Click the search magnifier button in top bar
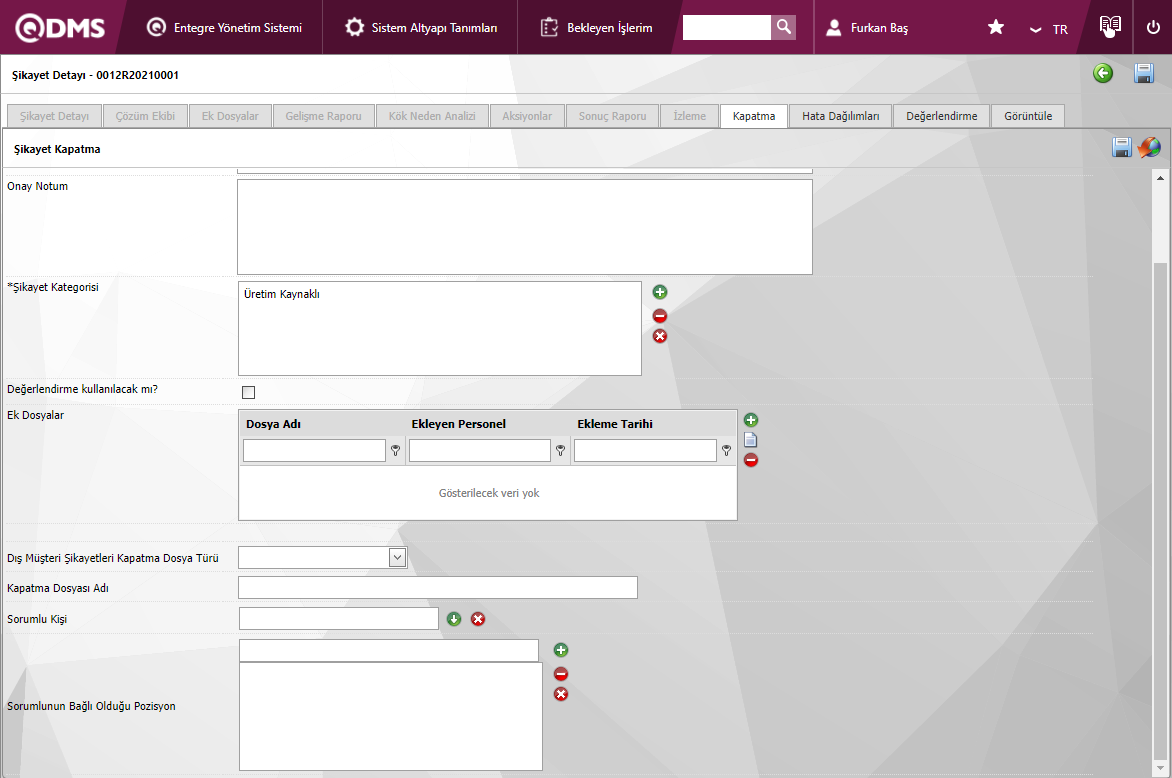 tap(784, 28)
